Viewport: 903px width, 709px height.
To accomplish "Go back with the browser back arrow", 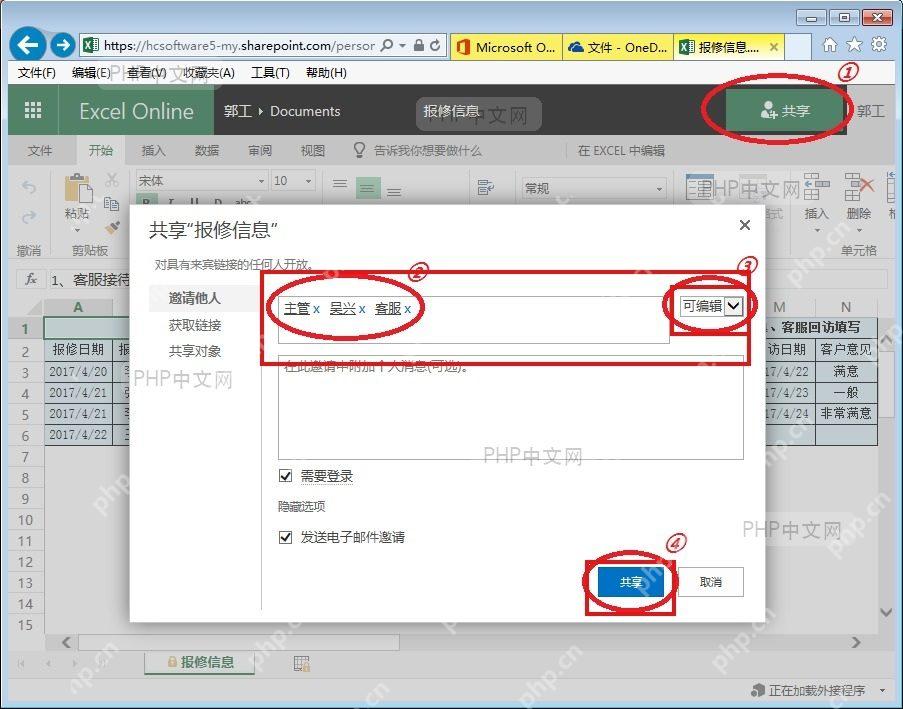I will click(x=28, y=44).
